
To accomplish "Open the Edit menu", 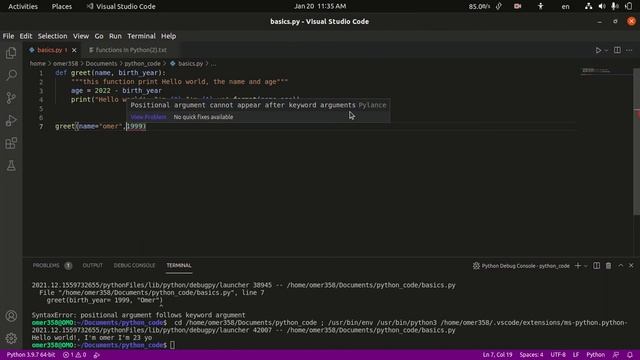I will pyautogui.click(x=26, y=36).
